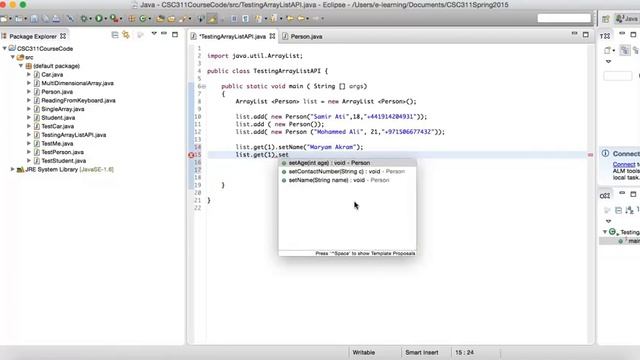
Task: Expand Car.java in the tree
Action: [29, 74]
